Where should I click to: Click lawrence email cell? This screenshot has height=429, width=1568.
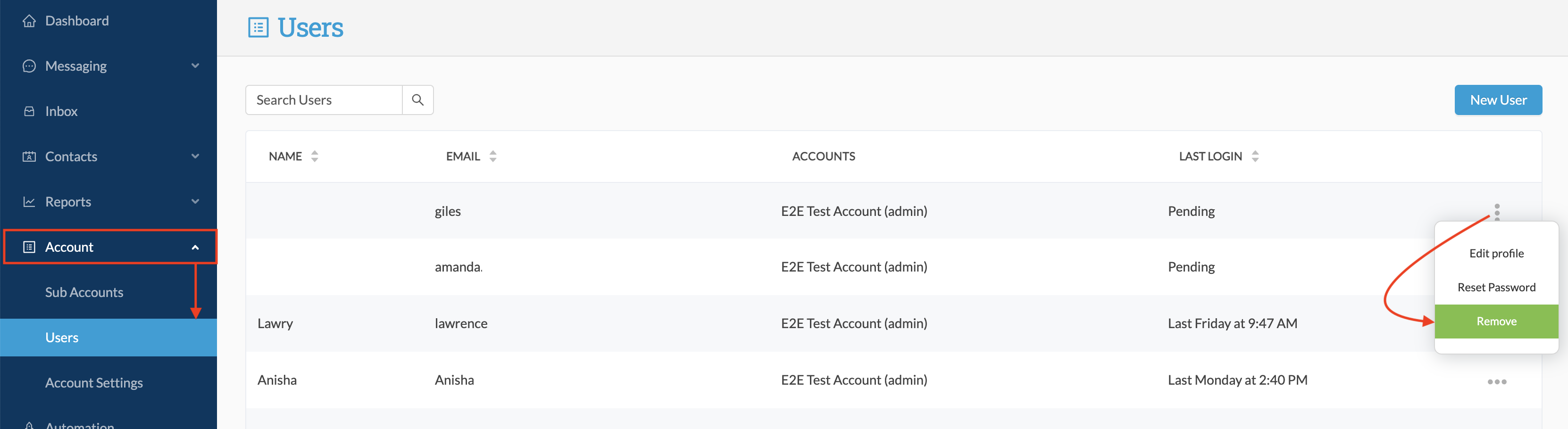[461, 324]
